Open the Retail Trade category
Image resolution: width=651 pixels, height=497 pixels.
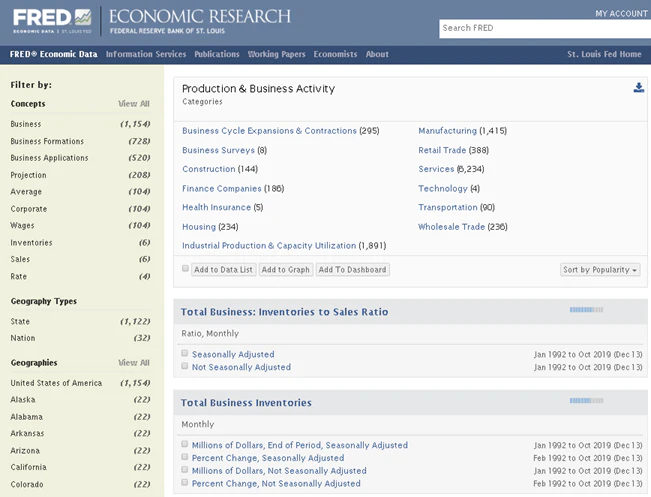tap(442, 150)
